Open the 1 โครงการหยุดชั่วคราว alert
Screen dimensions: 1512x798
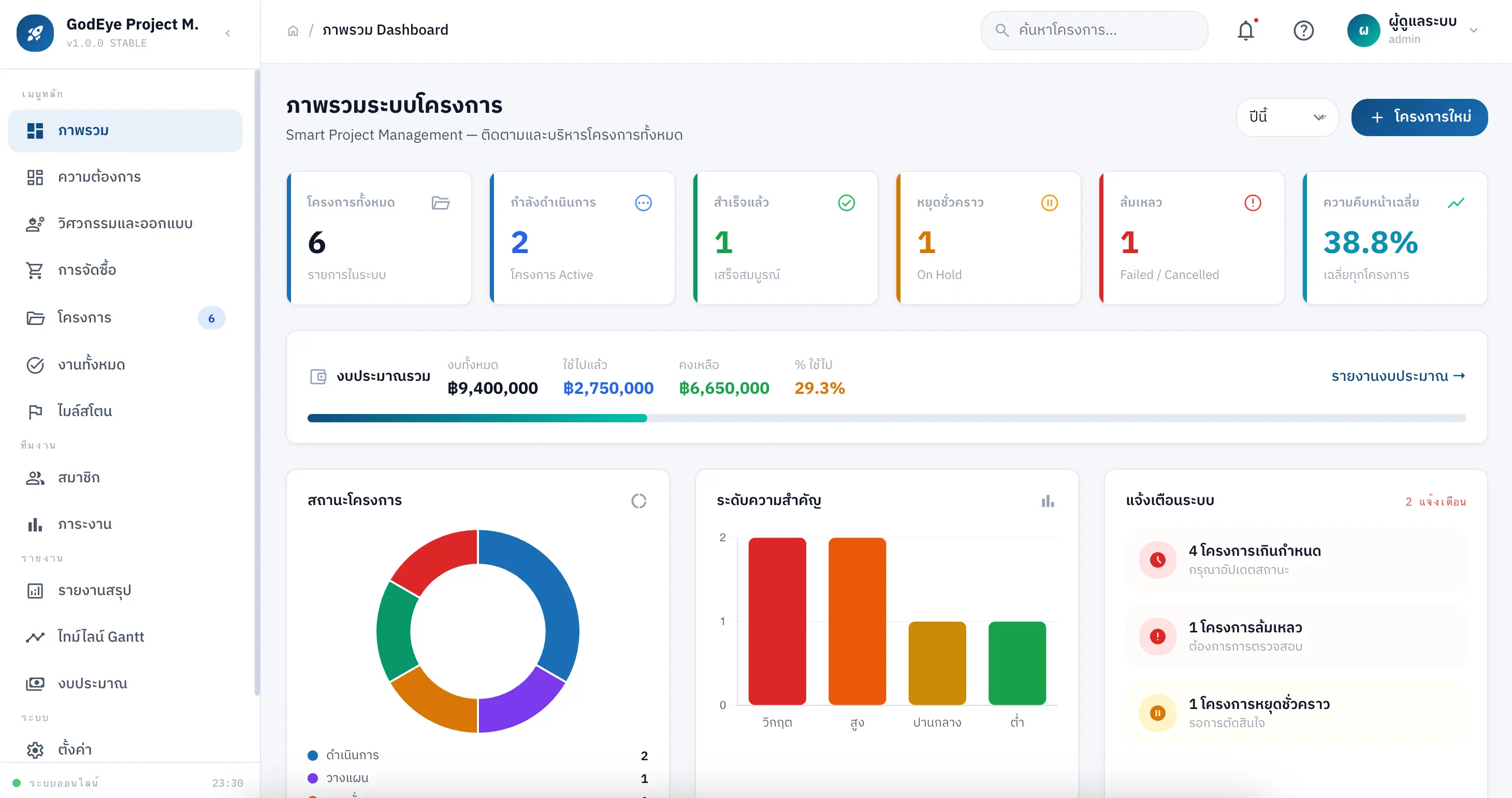(1296, 713)
